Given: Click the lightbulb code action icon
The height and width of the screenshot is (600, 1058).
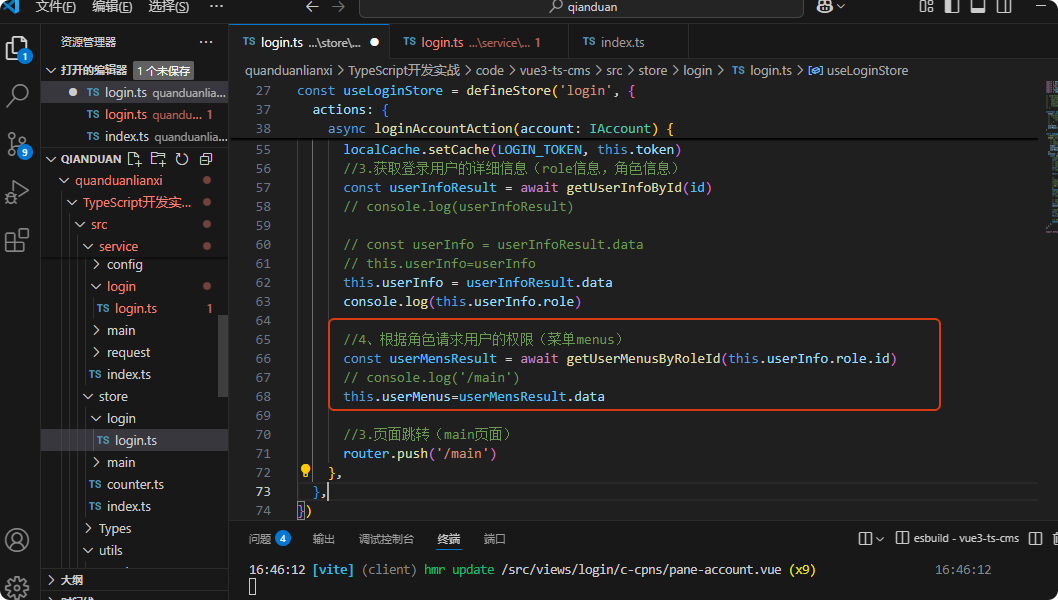Looking at the screenshot, I should [306, 470].
